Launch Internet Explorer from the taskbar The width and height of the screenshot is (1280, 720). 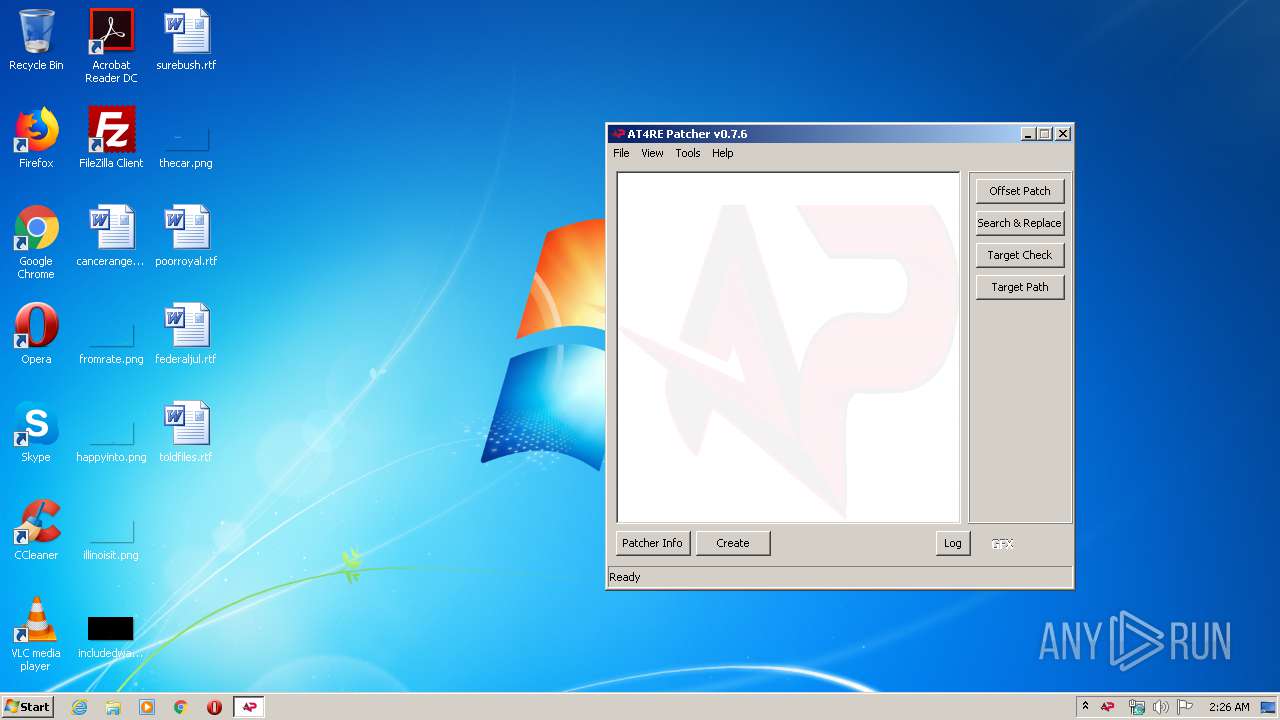79,707
